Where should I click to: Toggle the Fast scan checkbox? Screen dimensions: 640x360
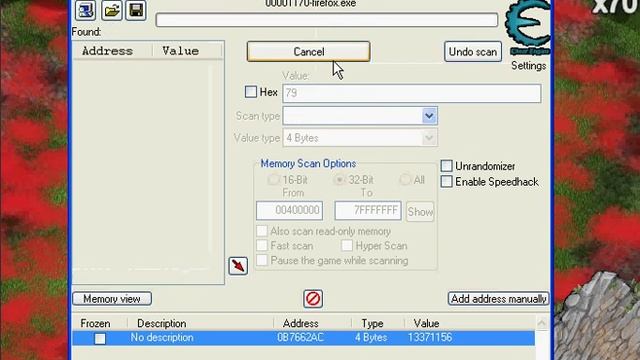click(x=262, y=246)
